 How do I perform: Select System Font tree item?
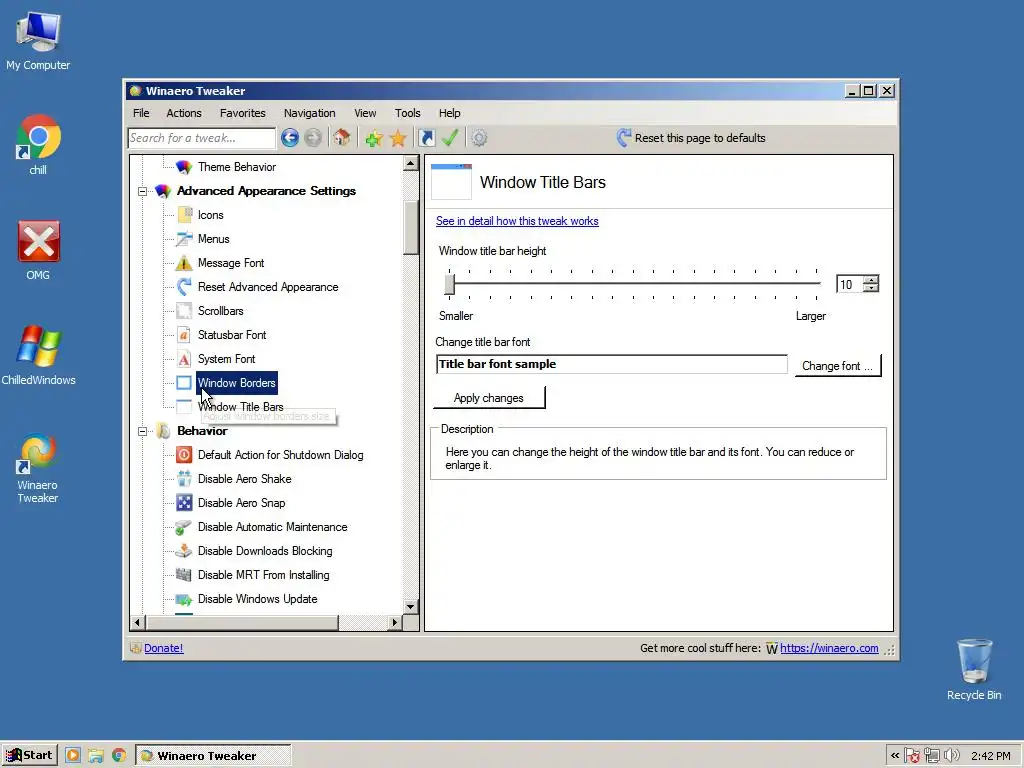tap(226, 359)
